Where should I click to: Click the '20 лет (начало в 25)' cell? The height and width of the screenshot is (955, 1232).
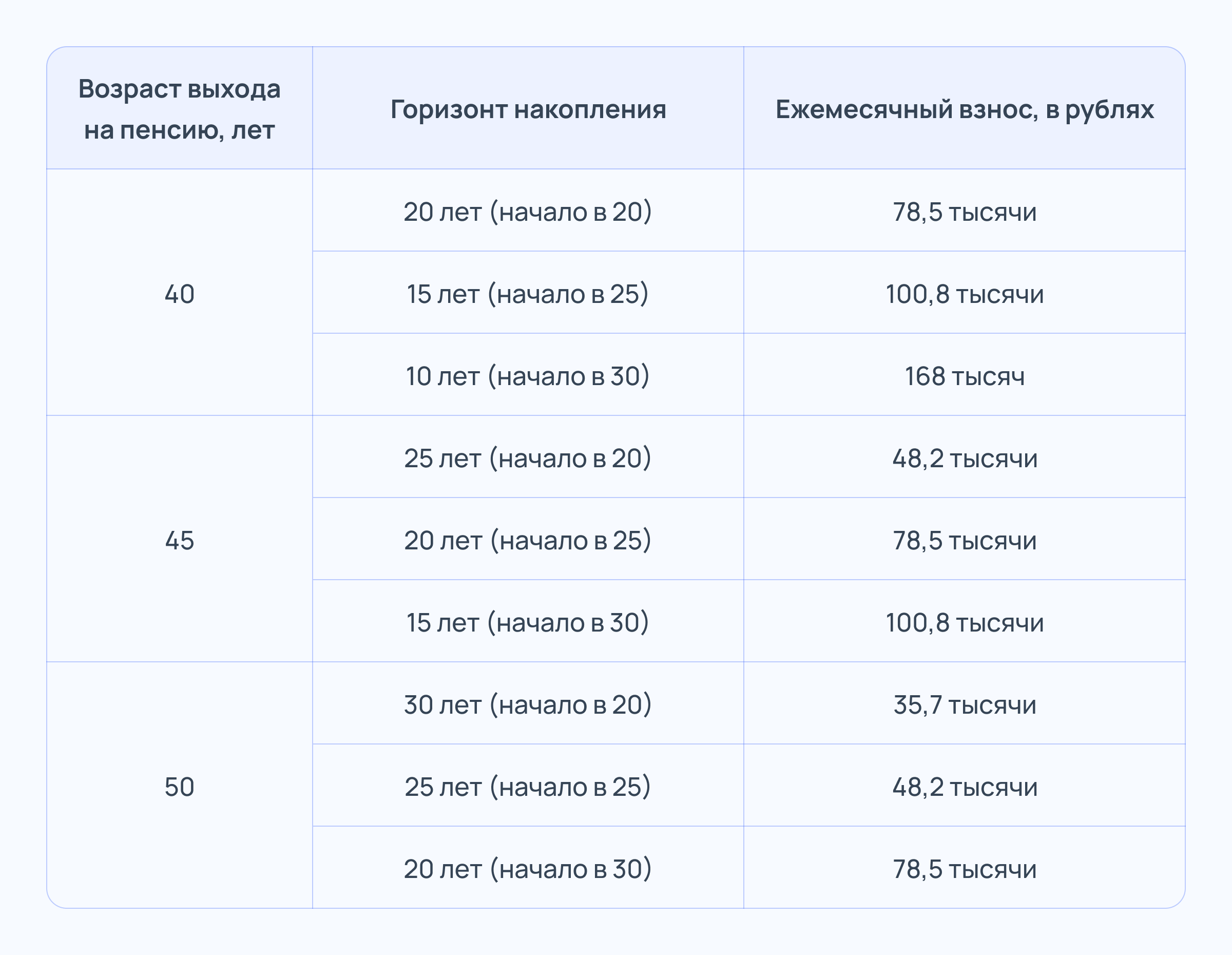[x=528, y=540]
